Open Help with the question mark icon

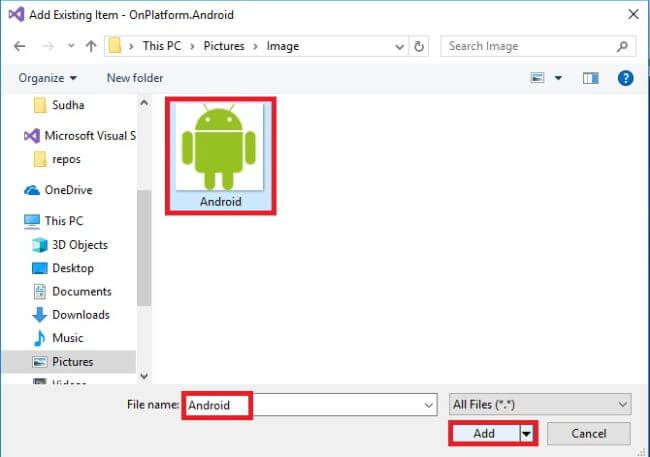tap(625, 78)
